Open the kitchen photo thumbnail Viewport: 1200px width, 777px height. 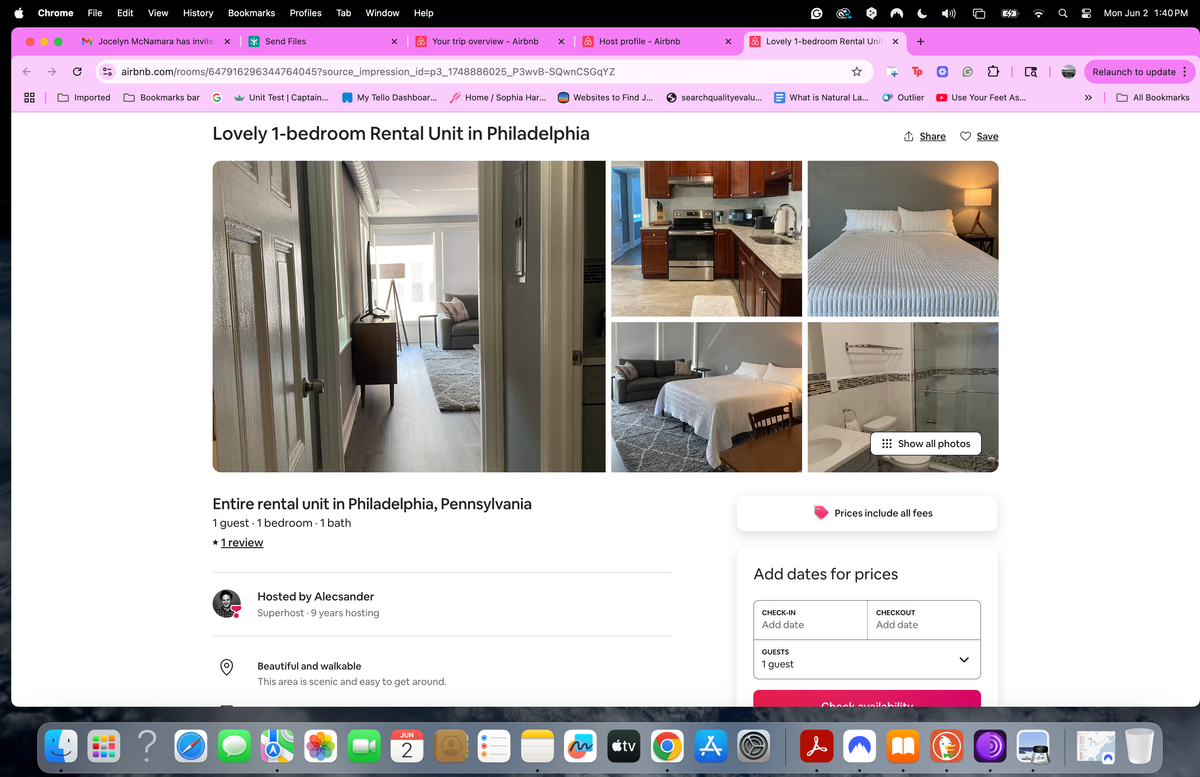tap(706, 238)
